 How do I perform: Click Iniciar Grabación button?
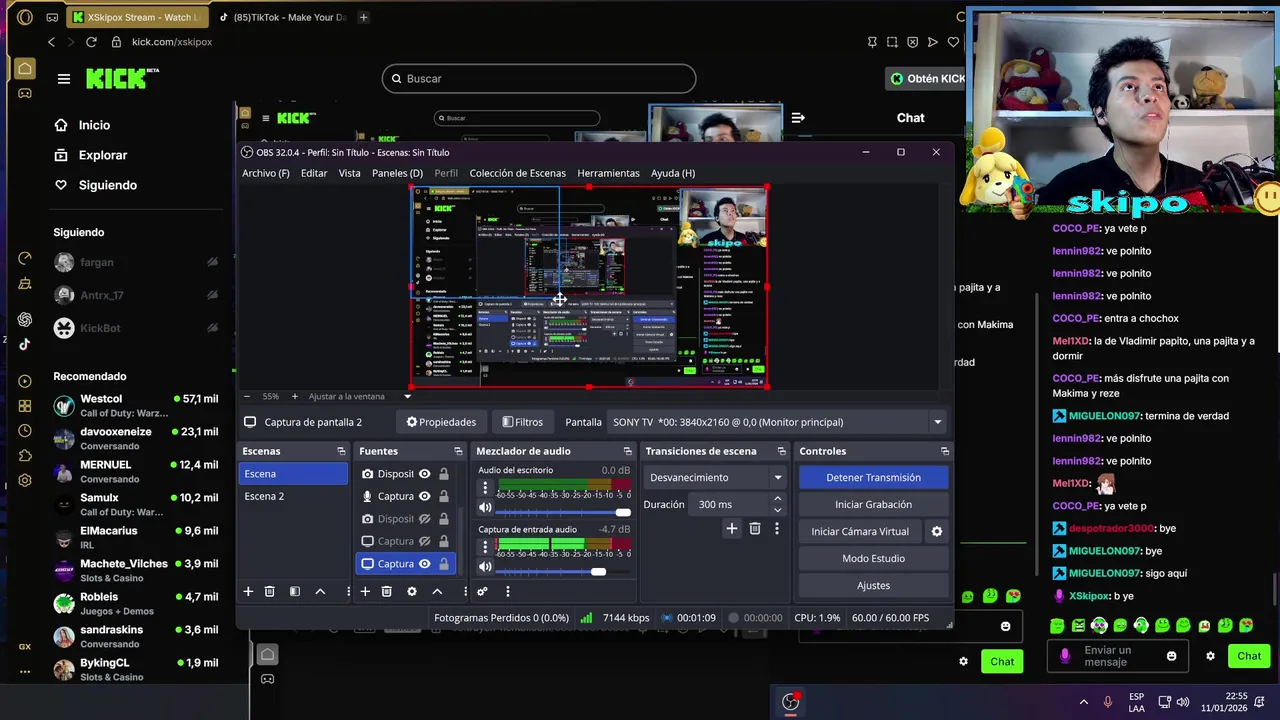pos(873,505)
